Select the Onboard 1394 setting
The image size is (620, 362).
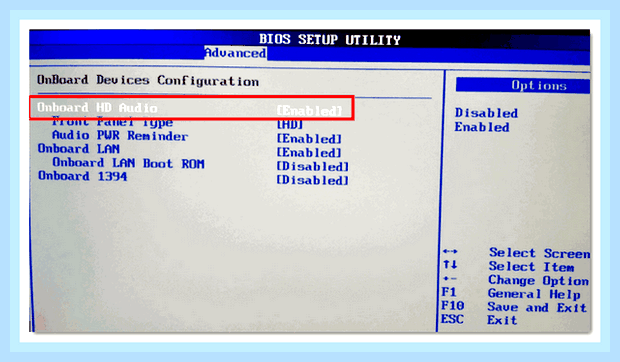pyautogui.click(x=82, y=176)
